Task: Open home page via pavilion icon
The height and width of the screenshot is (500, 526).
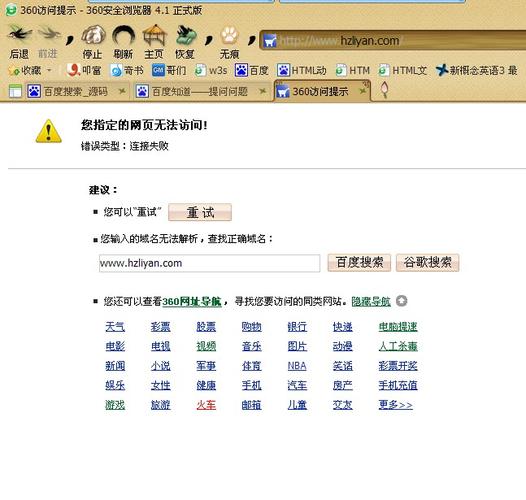Action: click(x=154, y=35)
